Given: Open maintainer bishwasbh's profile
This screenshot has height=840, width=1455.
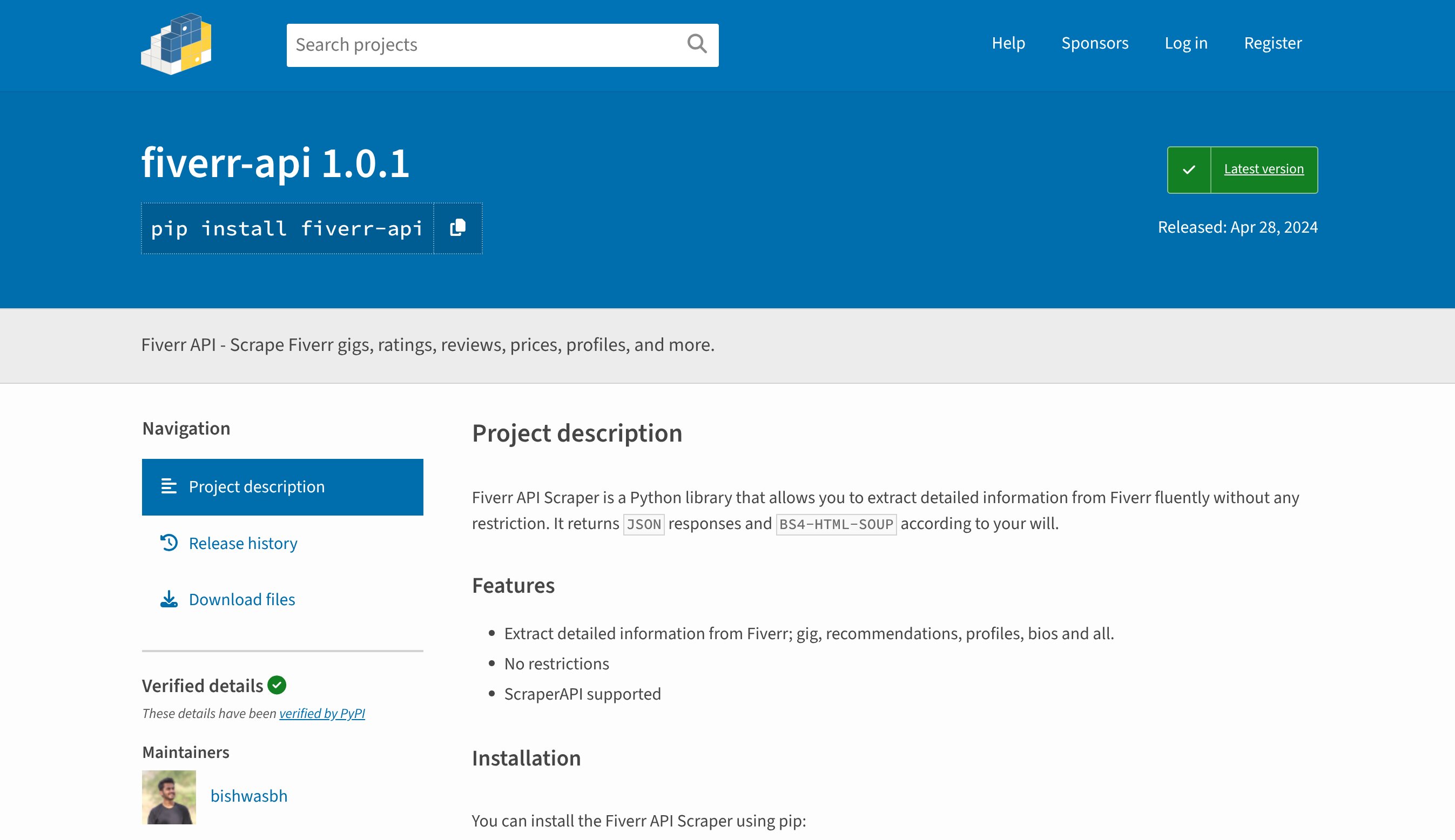Looking at the screenshot, I should click(x=250, y=796).
